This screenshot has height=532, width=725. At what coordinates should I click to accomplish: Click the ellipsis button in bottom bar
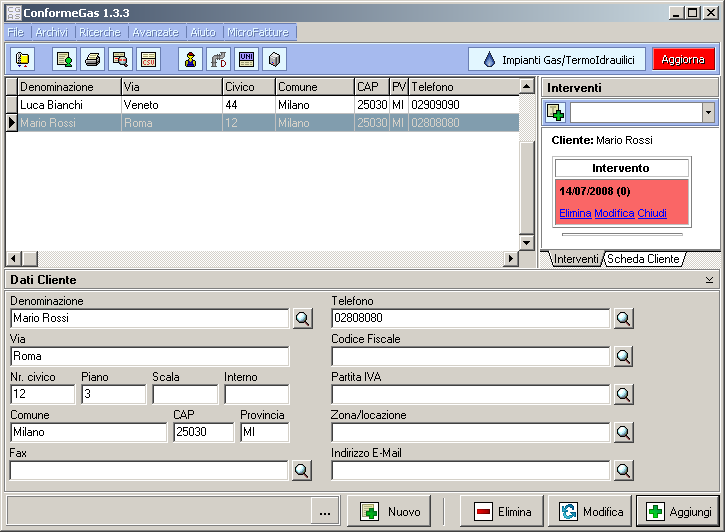[x=325, y=512]
